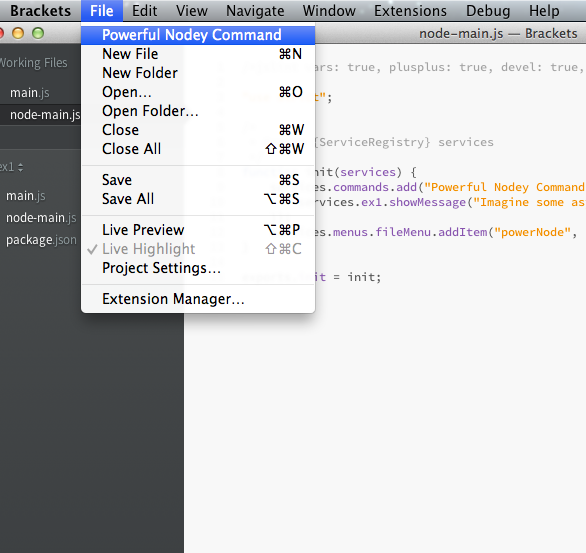Image resolution: width=586 pixels, height=553 pixels.
Task: Click the showMessage call in code
Action: (x=428, y=202)
